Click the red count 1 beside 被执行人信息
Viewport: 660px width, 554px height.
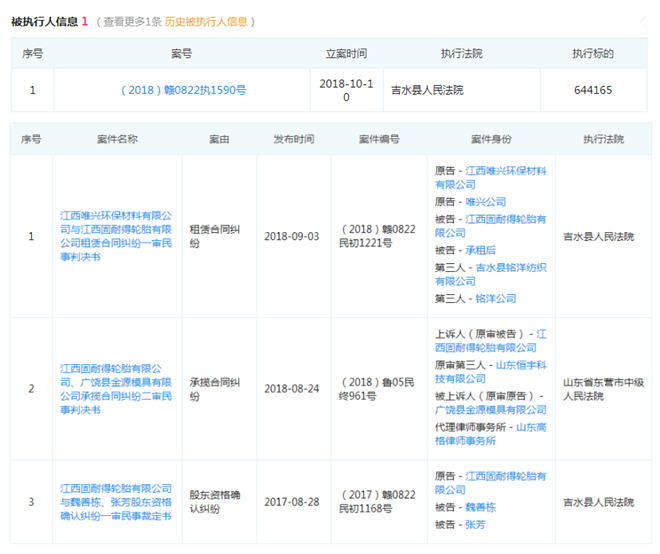(x=85, y=21)
